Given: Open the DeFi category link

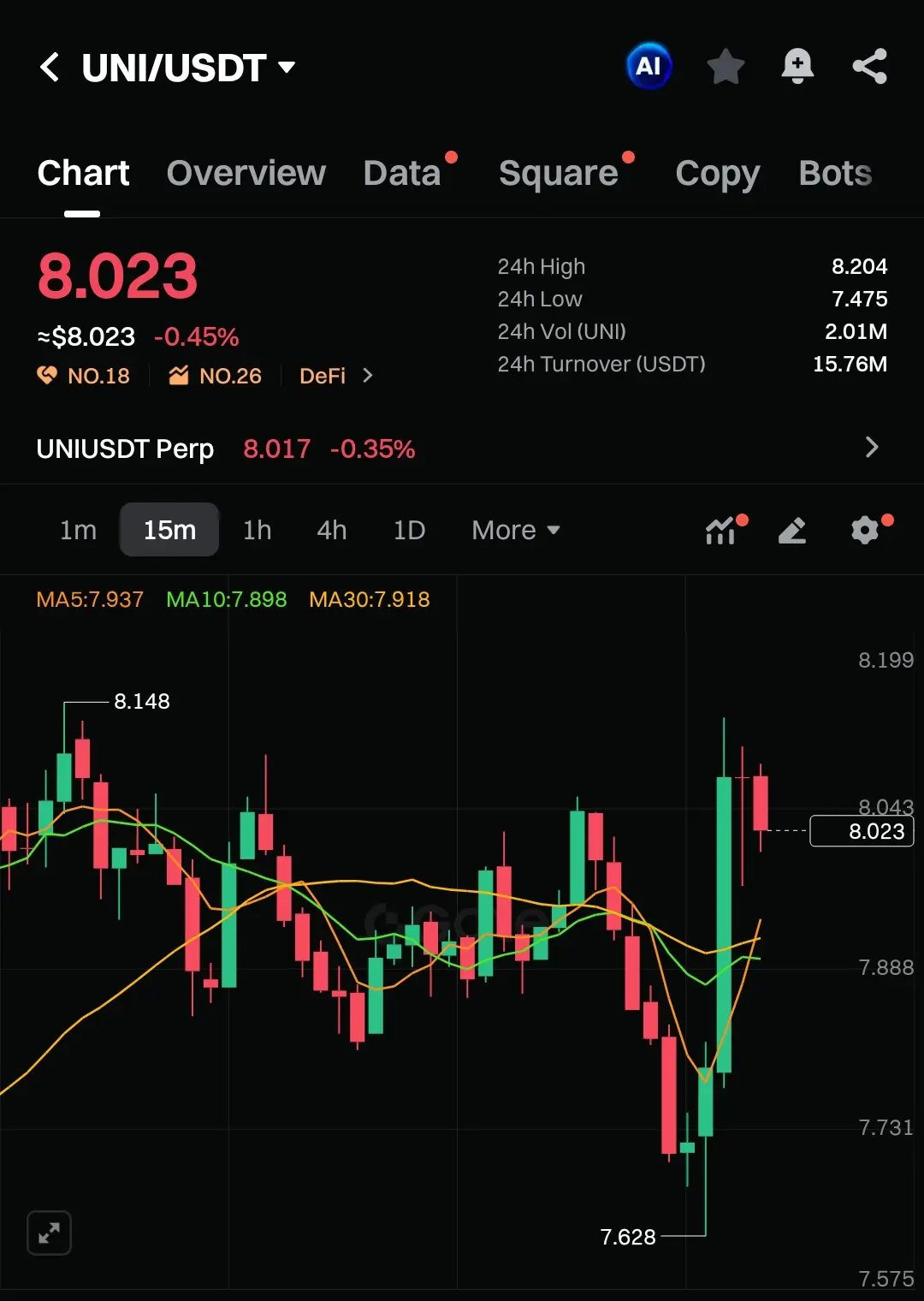Looking at the screenshot, I should (x=323, y=376).
